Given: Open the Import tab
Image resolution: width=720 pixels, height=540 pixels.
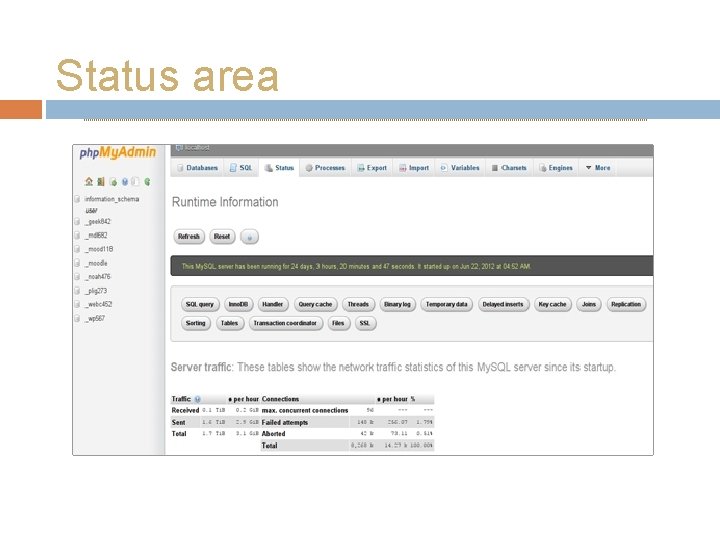Looking at the screenshot, I should coord(414,168).
